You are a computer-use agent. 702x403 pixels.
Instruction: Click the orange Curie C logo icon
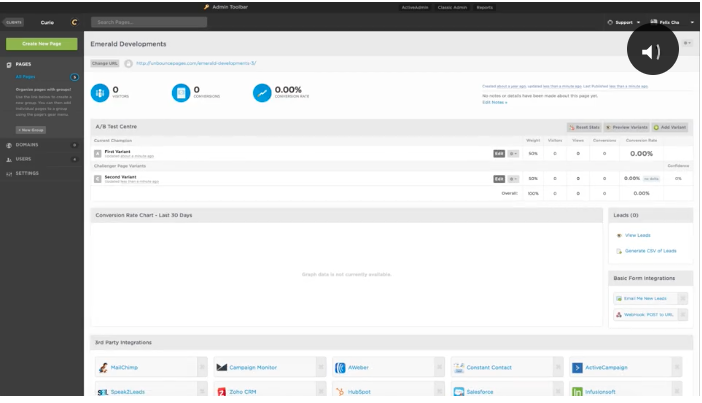[x=74, y=22]
